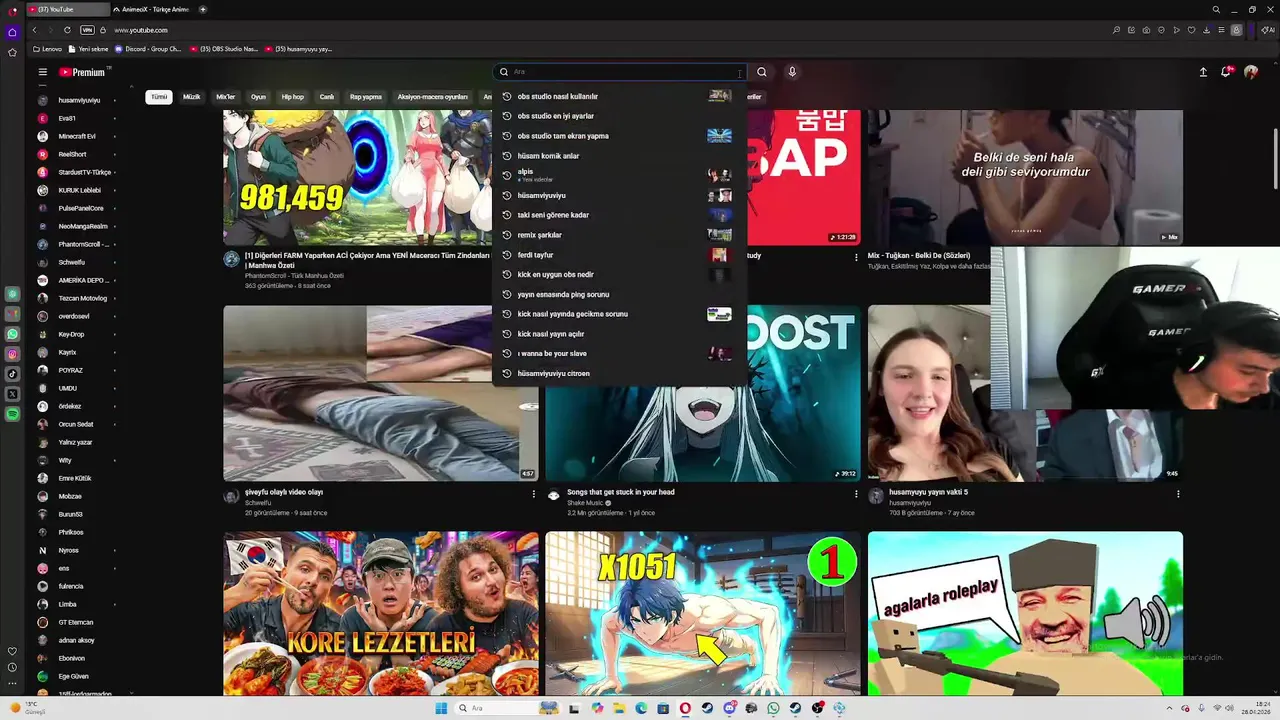Image resolution: width=1280 pixels, height=720 pixels.
Task: Go back with browser back arrow
Action: (x=34, y=30)
